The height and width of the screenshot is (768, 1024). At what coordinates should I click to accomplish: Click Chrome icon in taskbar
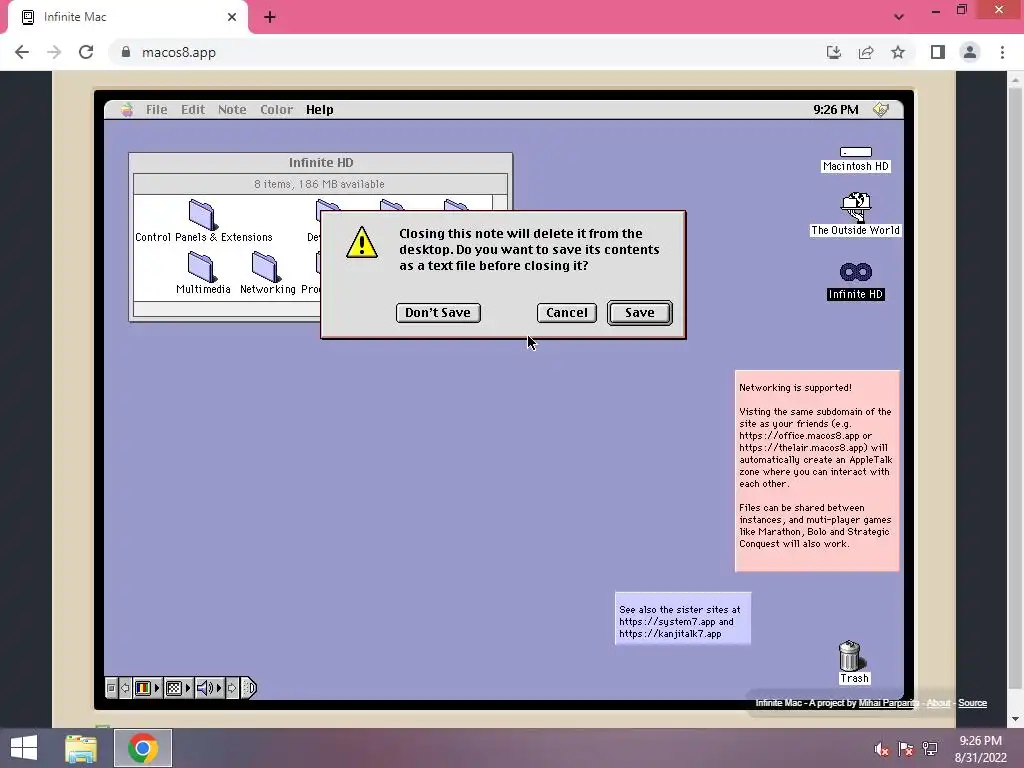click(143, 748)
